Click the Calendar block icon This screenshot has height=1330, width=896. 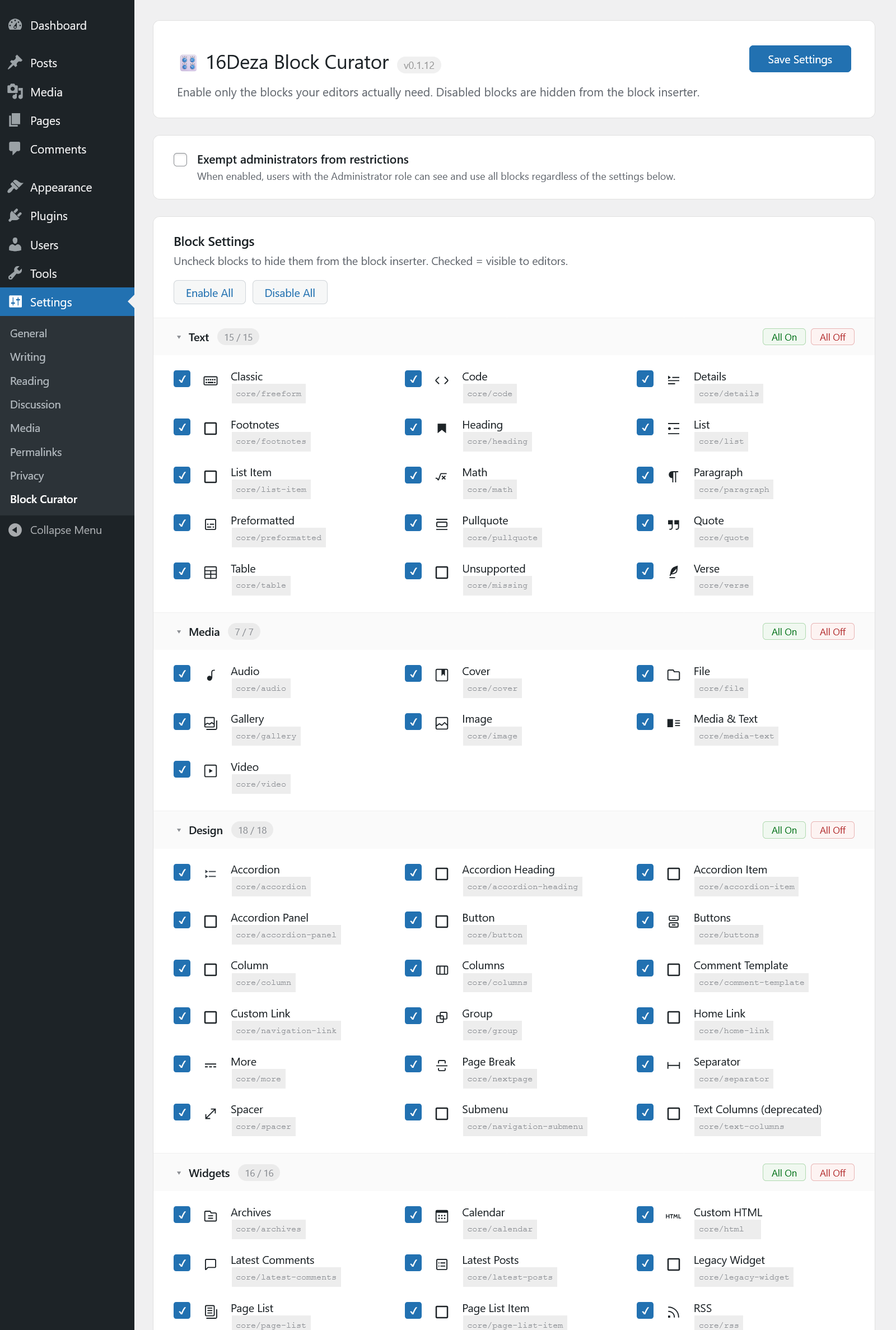point(442,1216)
